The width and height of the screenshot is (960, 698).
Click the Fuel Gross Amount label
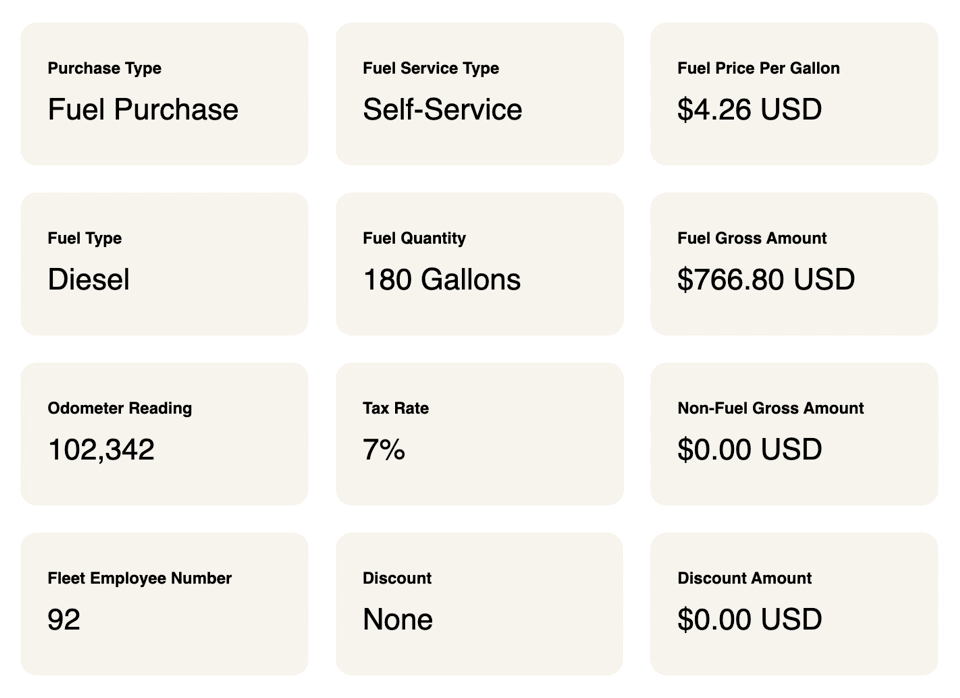[751, 238]
